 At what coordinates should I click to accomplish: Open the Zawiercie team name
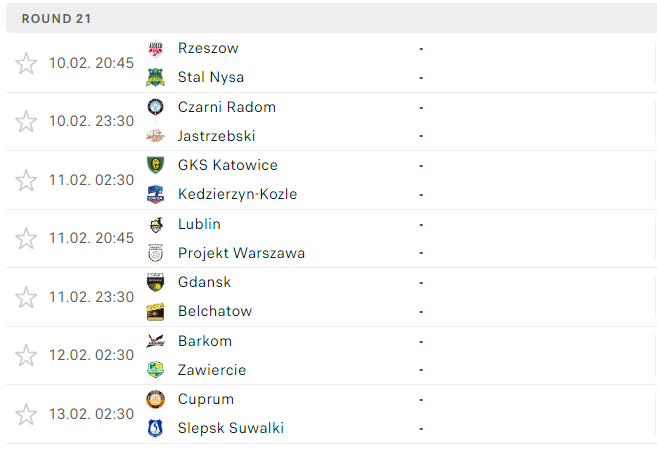tap(212, 370)
